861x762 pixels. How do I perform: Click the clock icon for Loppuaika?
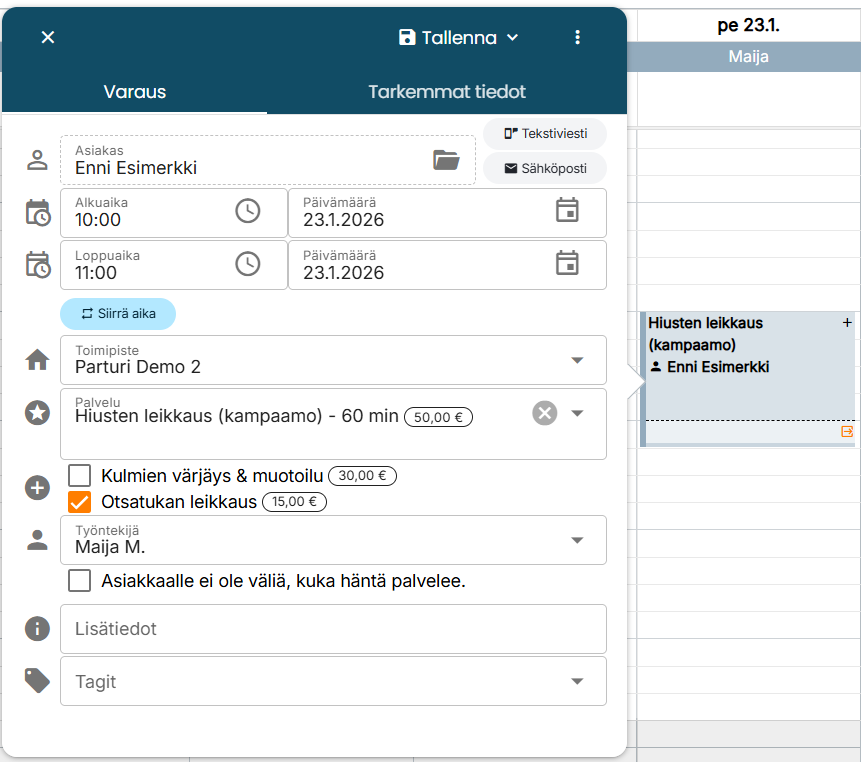coord(247,264)
